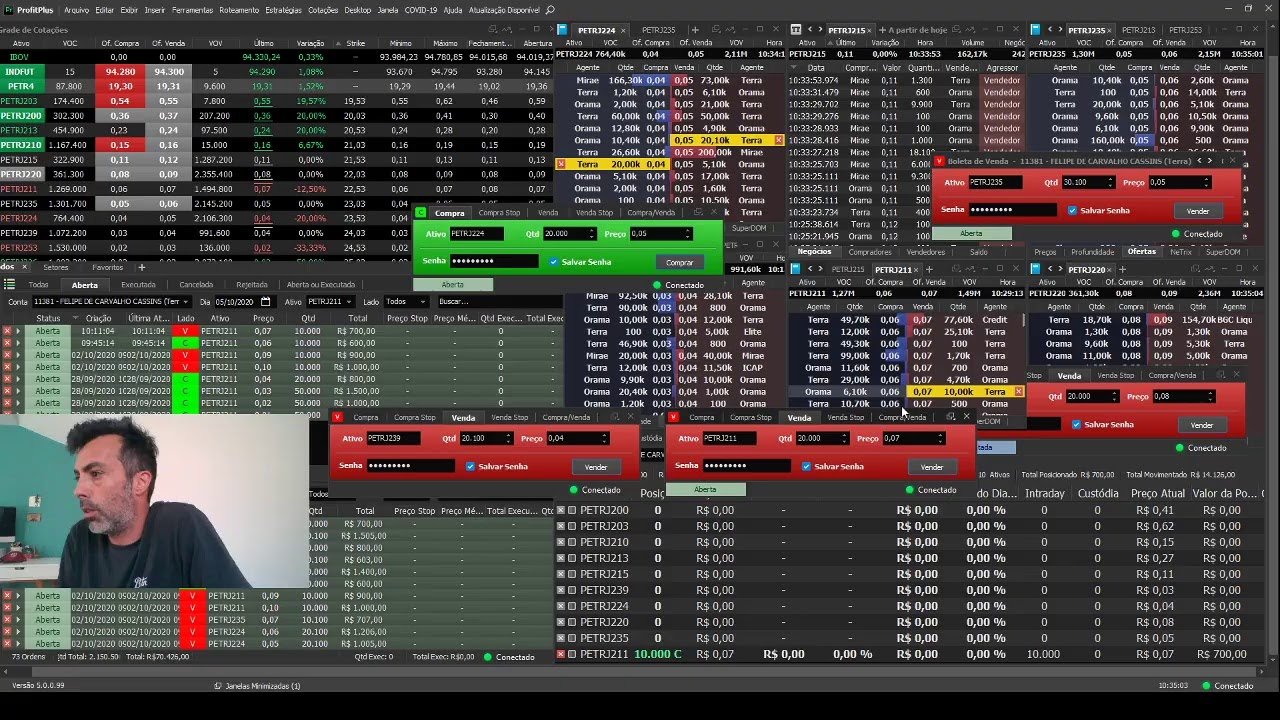Image resolution: width=1280 pixels, height=720 pixels.
Task: Click the Buscar search field in orders
Action: pos(500,301)
